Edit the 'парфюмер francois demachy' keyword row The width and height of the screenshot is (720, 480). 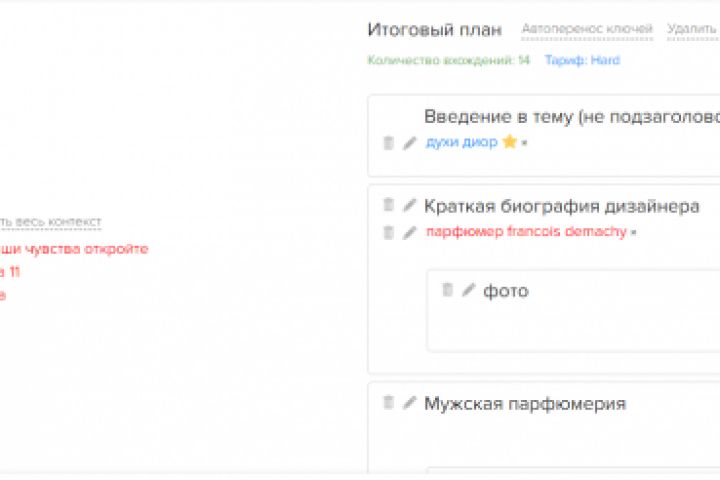coord(409,232)
